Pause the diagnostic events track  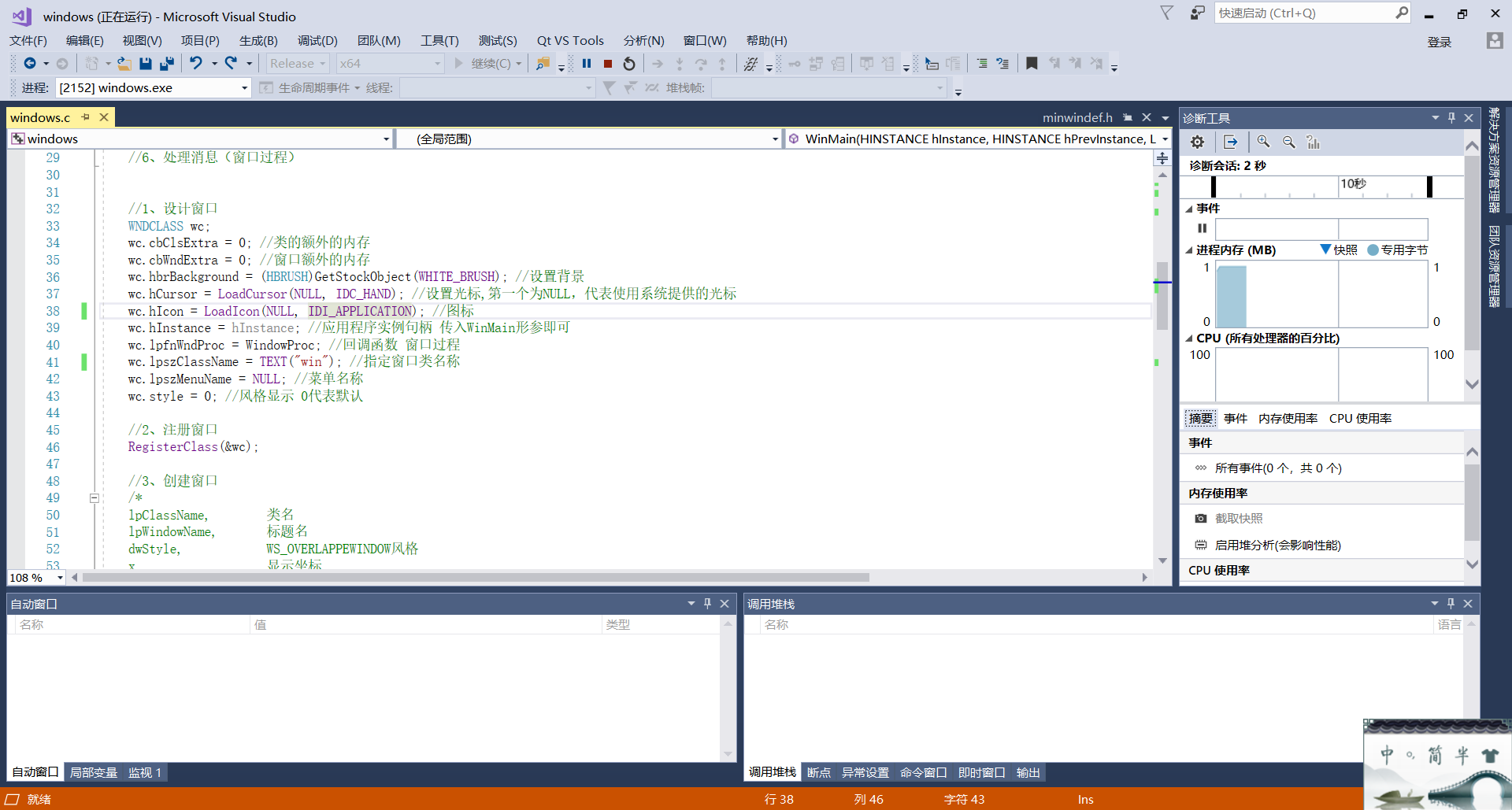[1202, 228]
